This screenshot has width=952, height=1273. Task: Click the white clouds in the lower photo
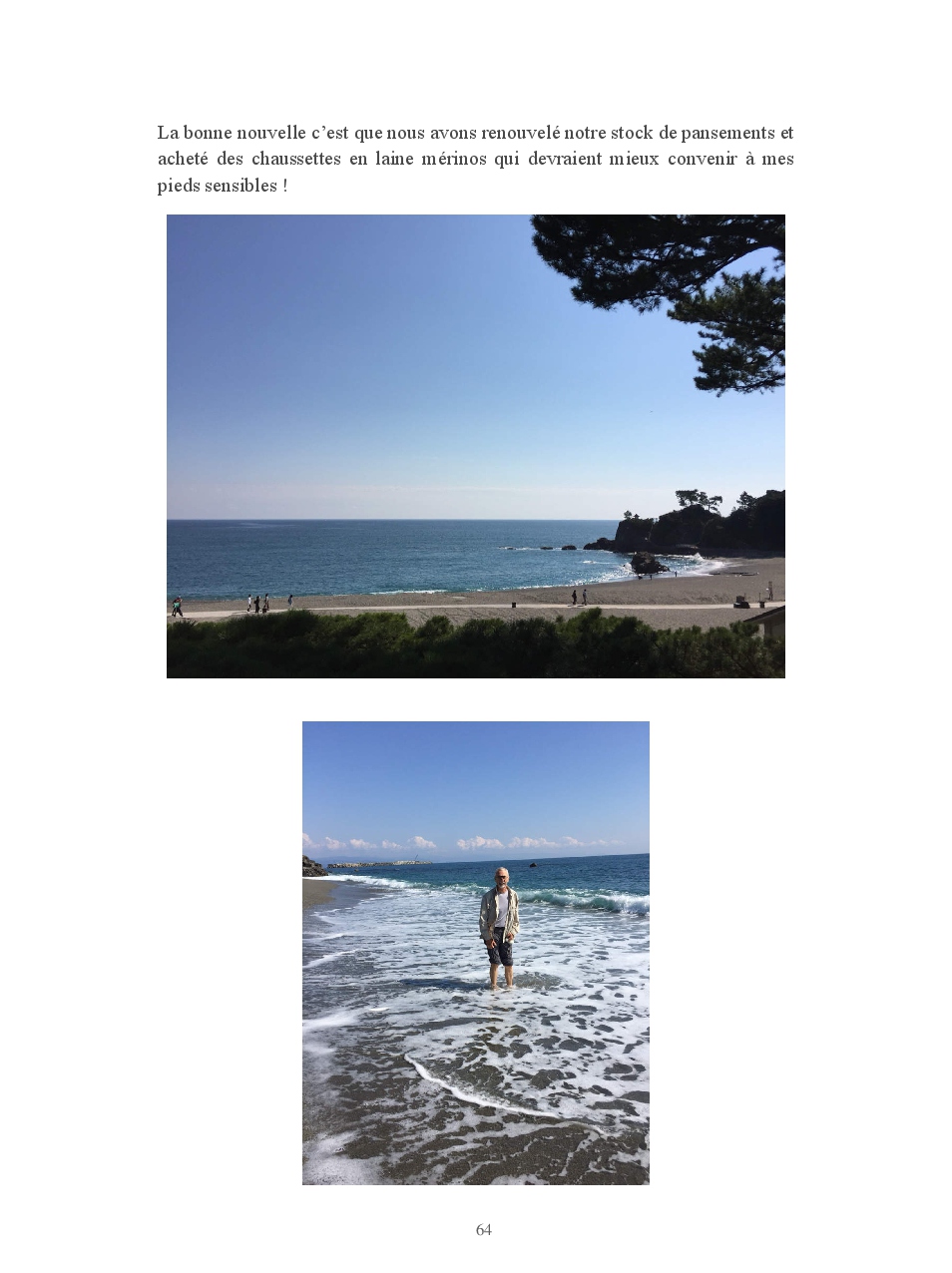click(469, 843)
